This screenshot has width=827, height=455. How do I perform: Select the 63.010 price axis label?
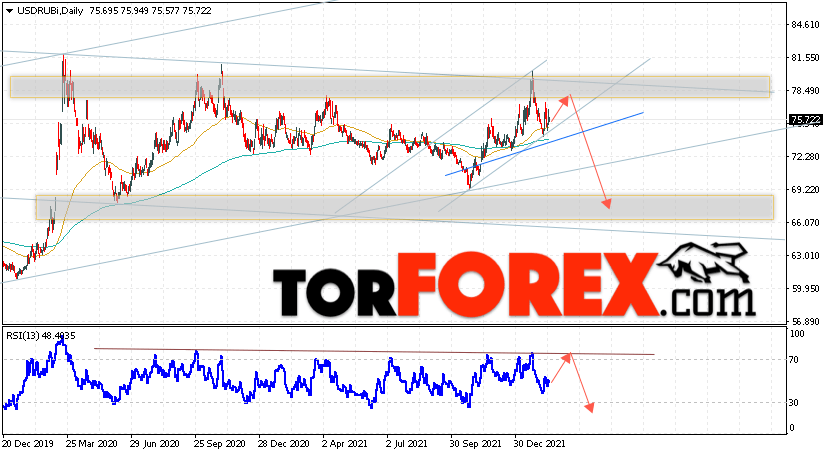pyautogui.click(x=805, y=256)
